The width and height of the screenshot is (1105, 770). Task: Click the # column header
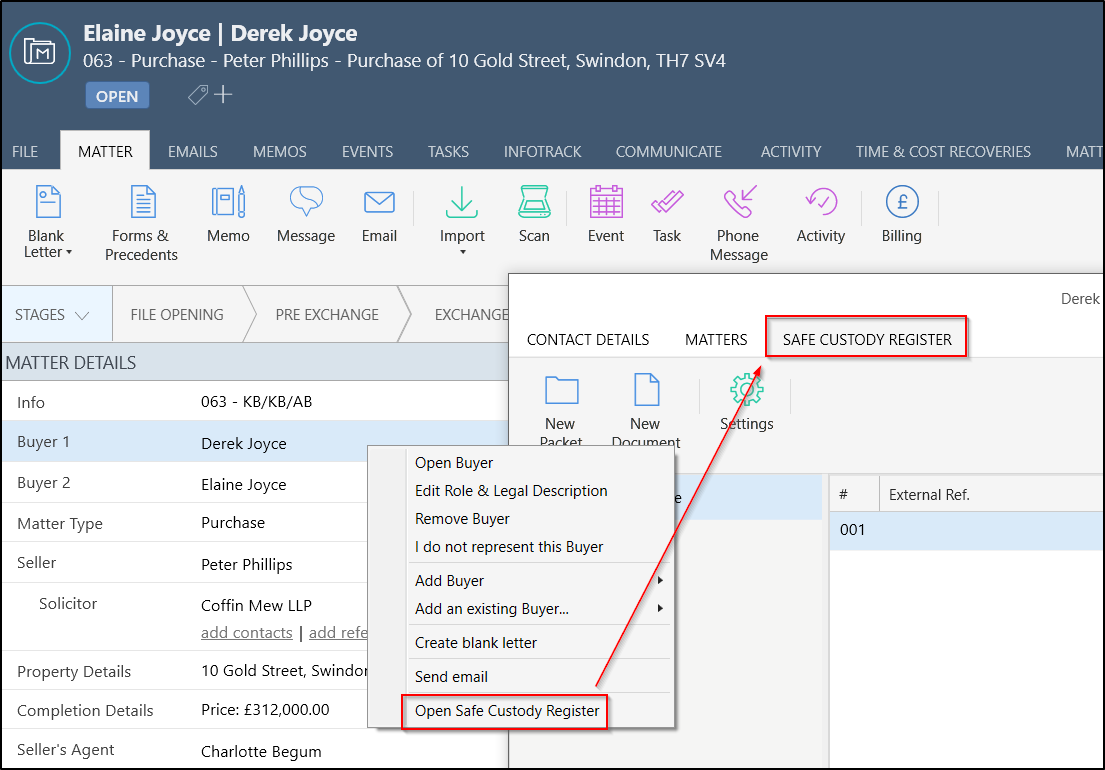coord(854,495)
